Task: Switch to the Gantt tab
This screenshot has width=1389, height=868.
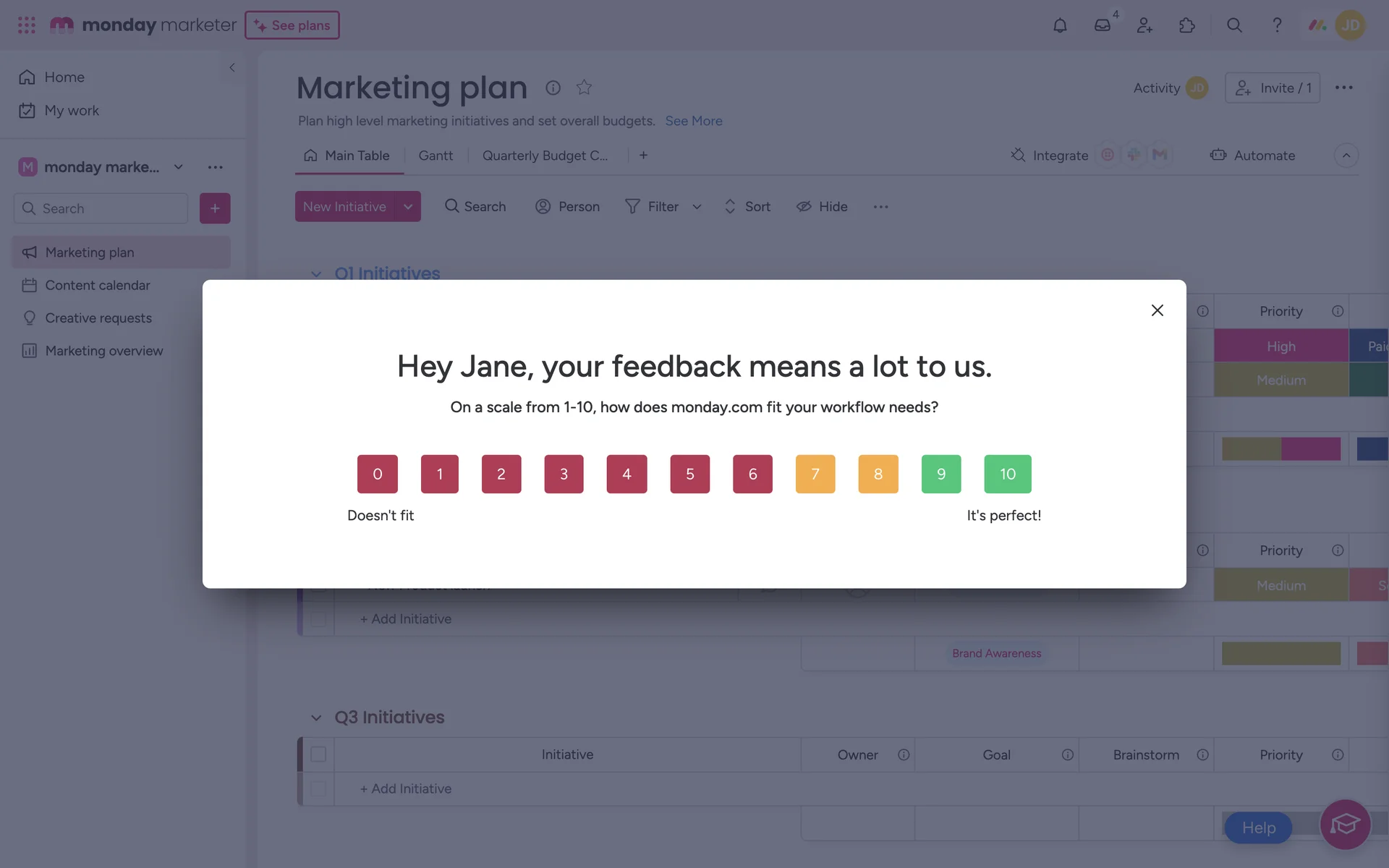Action: tap(436, 156)
